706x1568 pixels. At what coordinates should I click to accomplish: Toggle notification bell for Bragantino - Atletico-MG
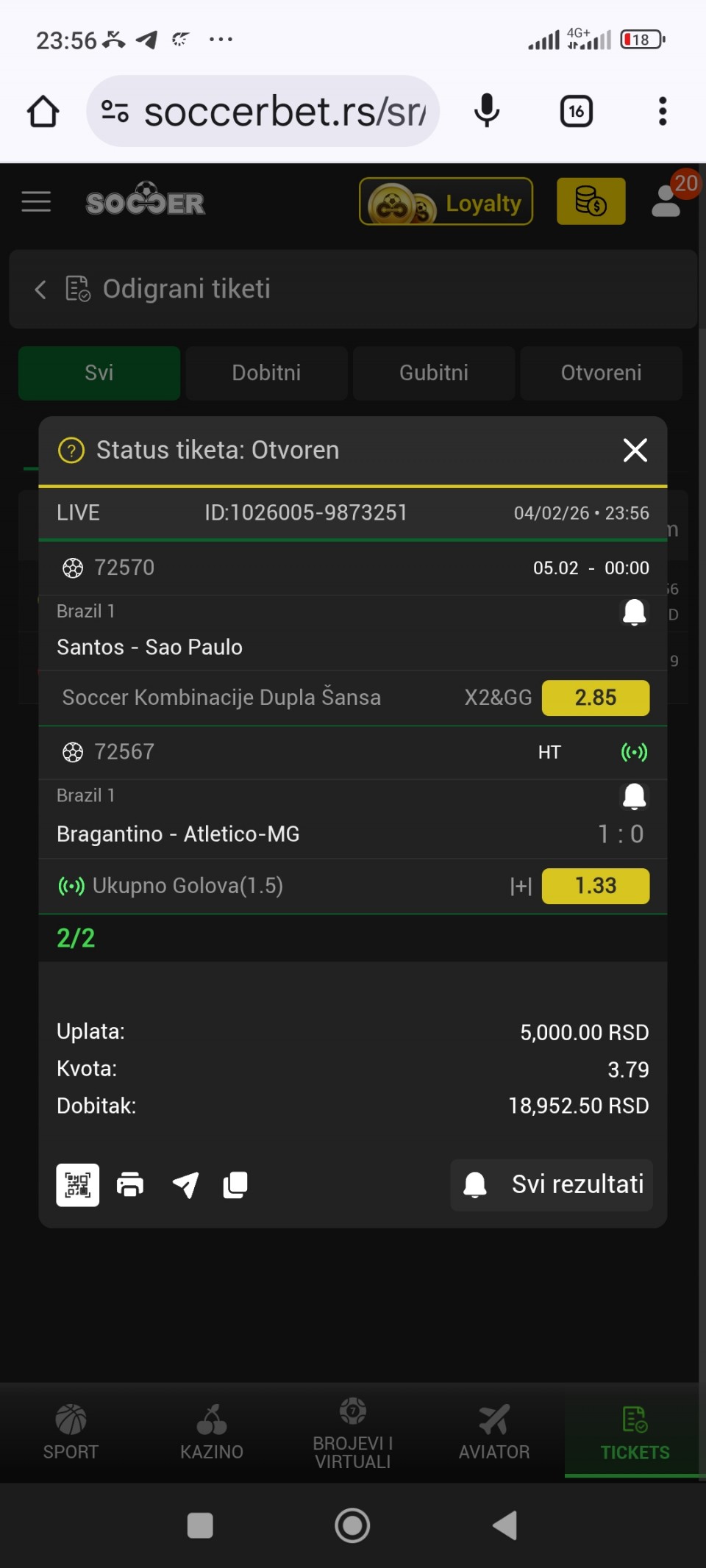click(634, 796)
